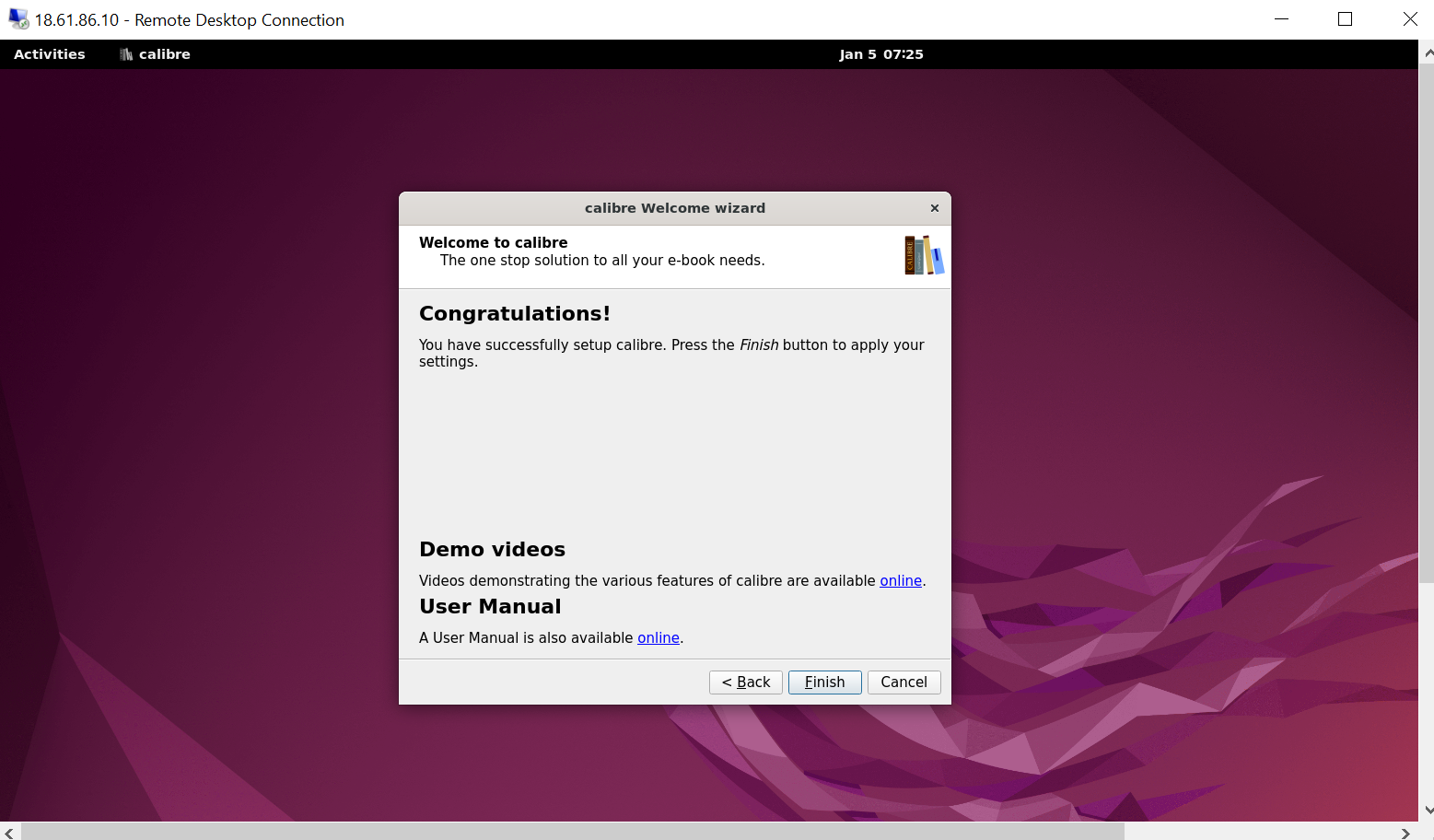This screenshot has height=840, width=1434.
Task: Open the Activities overview
Action: point(50,54)
